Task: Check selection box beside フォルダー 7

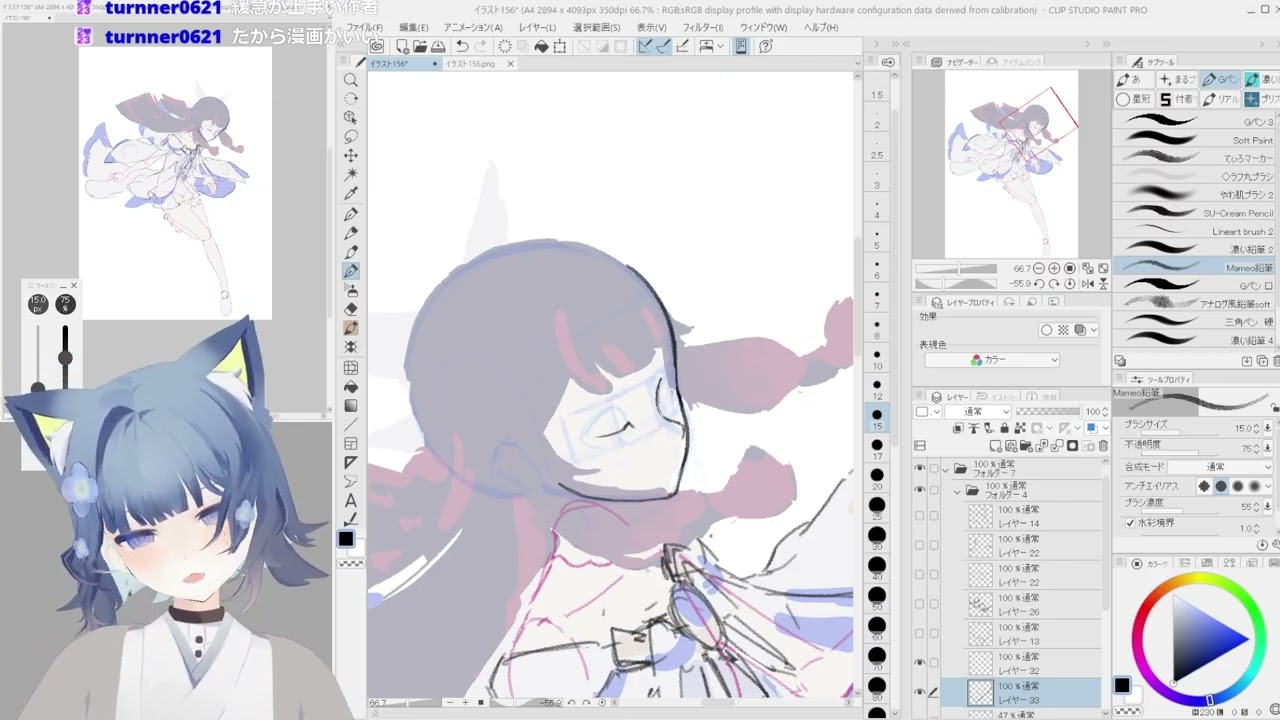Action: click(934, 468)
